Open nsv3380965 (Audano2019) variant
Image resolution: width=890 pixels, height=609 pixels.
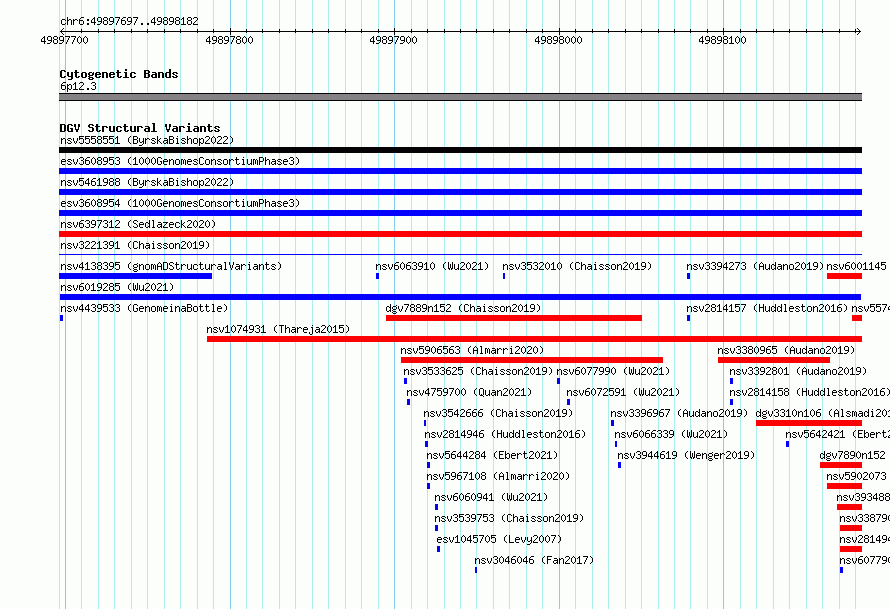point(786,350)
